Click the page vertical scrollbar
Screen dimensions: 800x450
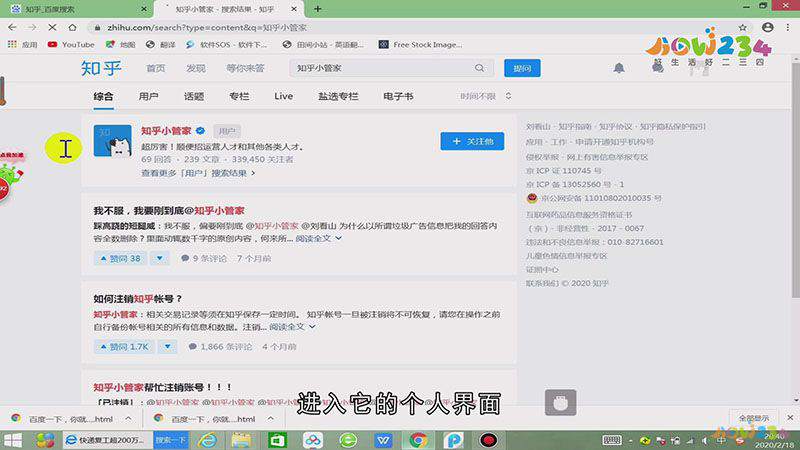point(795,179)
